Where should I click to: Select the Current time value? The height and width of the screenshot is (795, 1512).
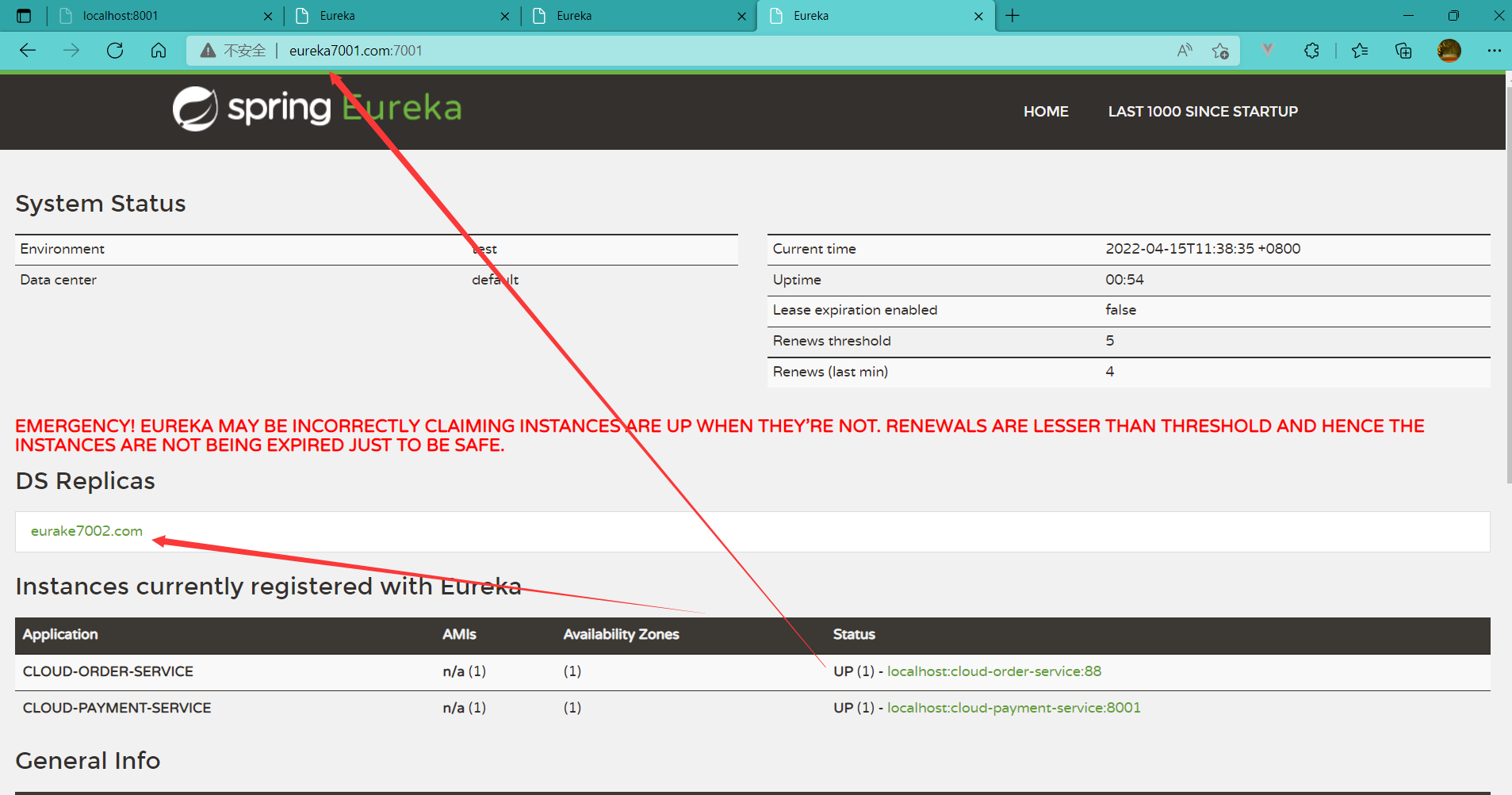[1203, 249]
